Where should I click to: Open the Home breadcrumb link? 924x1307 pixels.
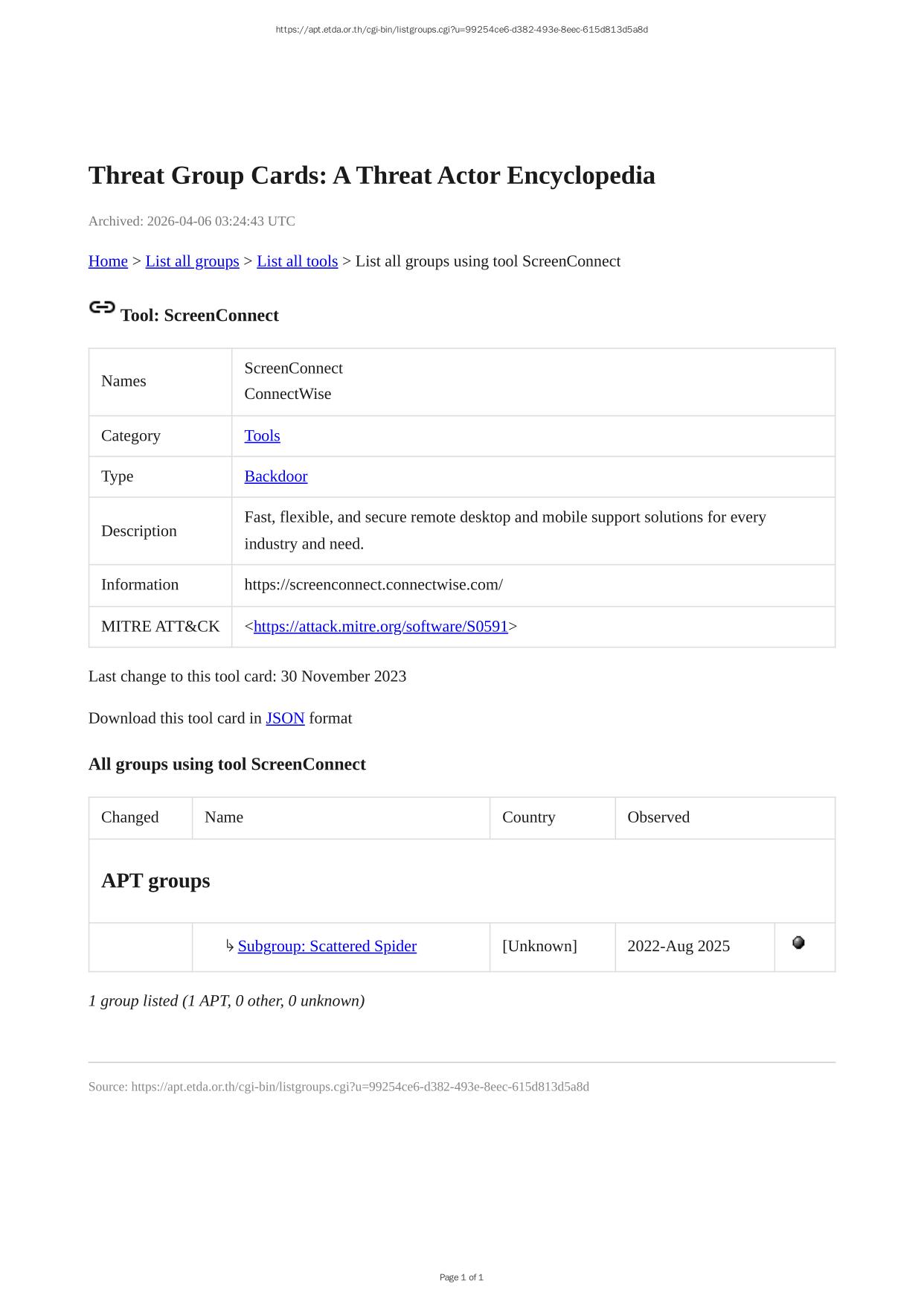point(108,261)
